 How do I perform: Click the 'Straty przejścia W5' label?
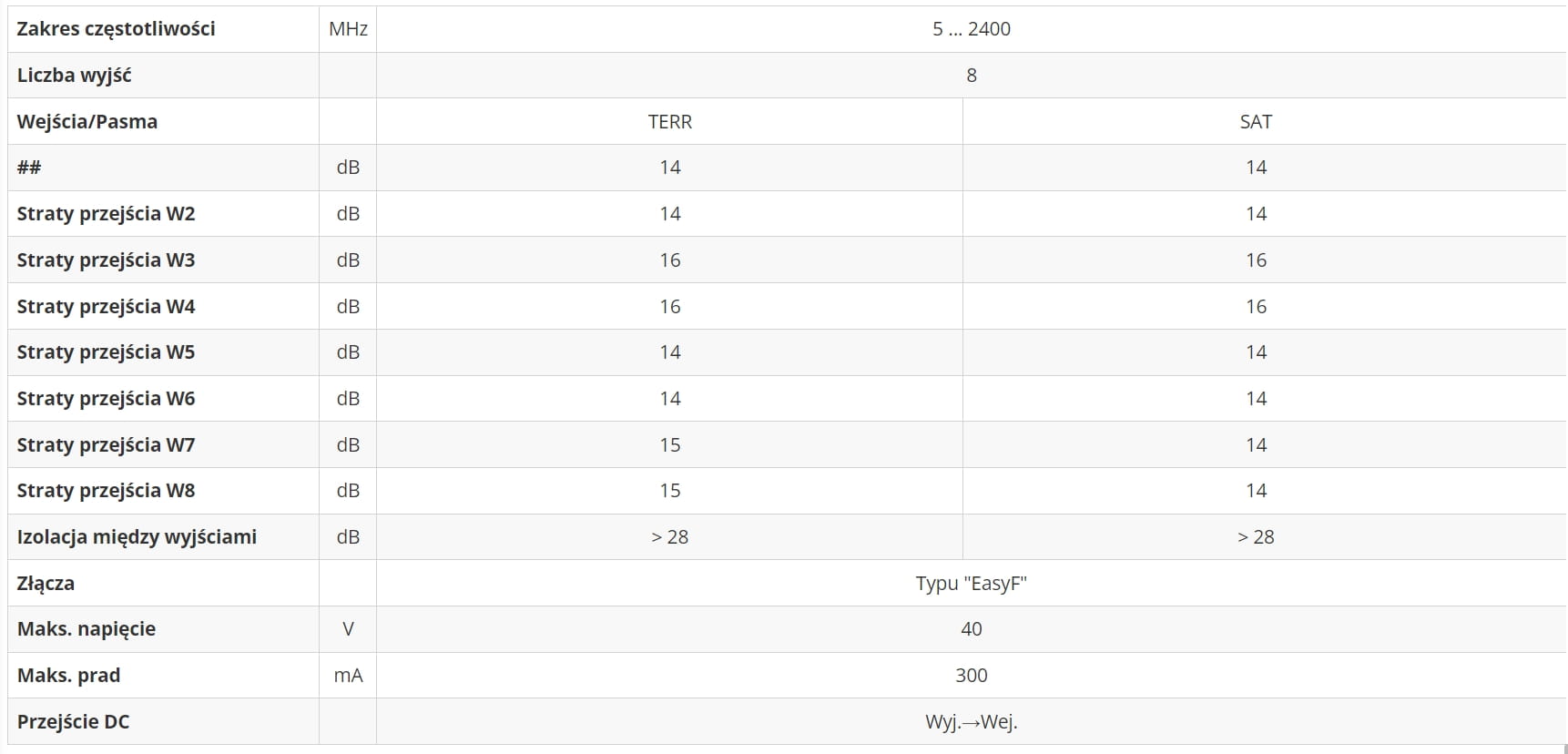pos(106,352)
